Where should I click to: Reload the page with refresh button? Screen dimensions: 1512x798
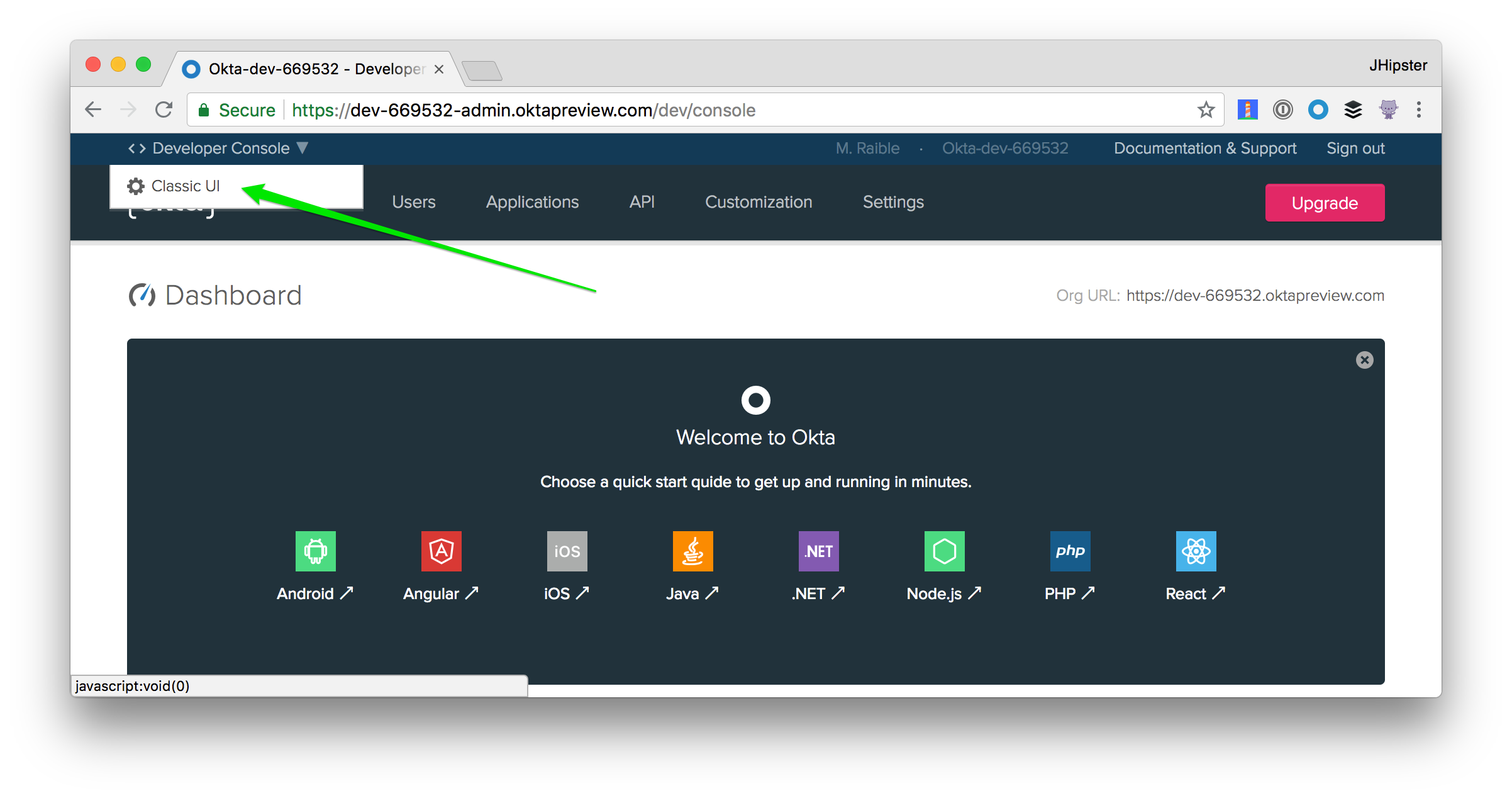pos(164,110)
